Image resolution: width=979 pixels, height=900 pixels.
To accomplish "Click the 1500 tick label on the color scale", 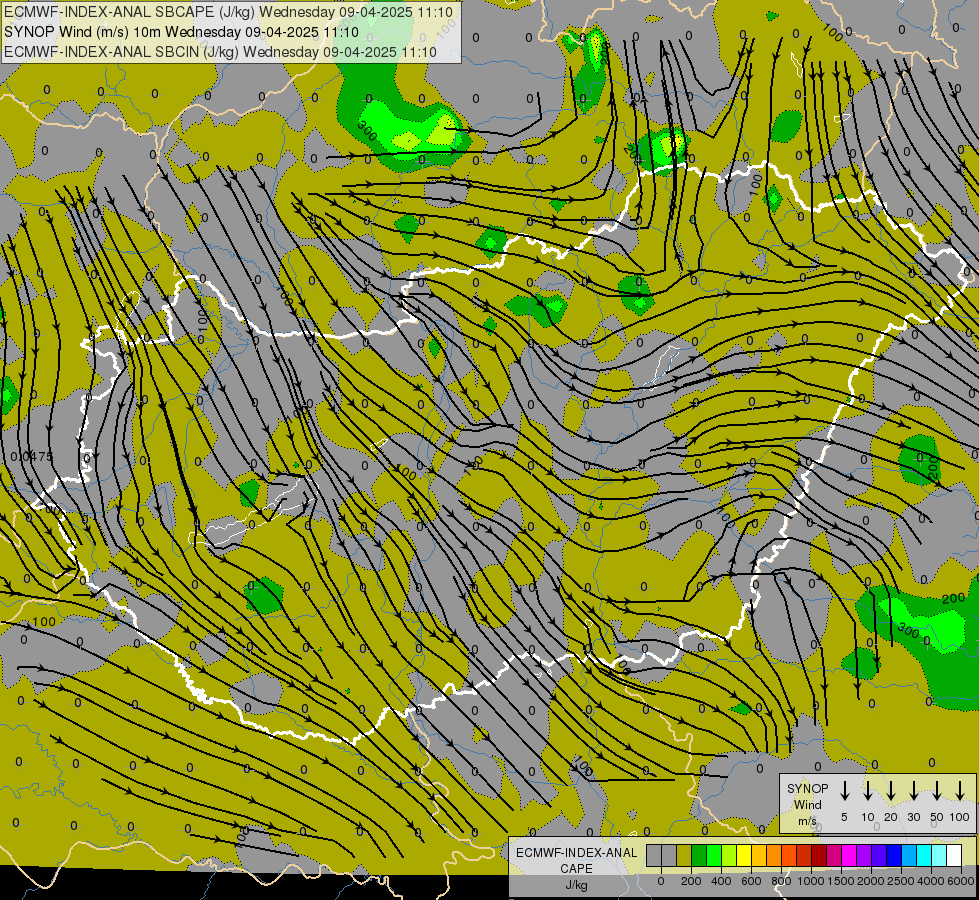I will 841,881.
